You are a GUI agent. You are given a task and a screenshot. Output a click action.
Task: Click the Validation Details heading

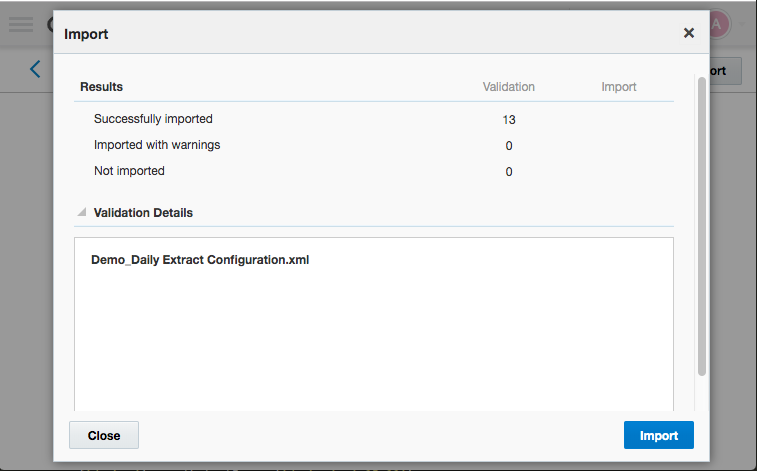[x=143, y=213]
